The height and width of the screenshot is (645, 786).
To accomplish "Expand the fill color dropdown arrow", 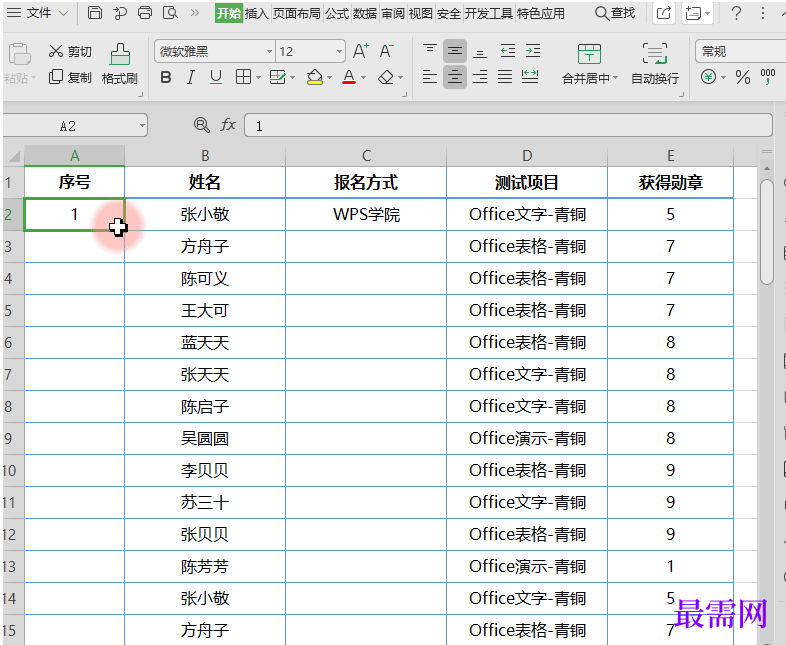I will 329,78.
